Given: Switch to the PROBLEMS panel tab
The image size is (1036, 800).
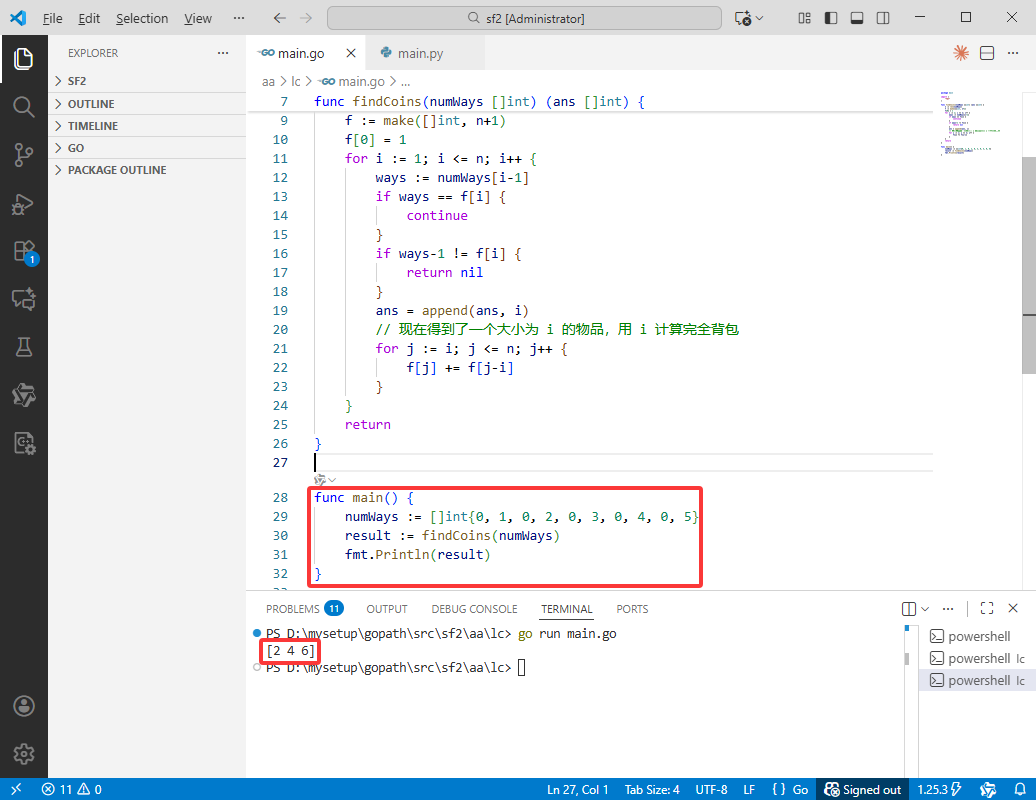Looking at the screenshot, I should pos(304,608).
